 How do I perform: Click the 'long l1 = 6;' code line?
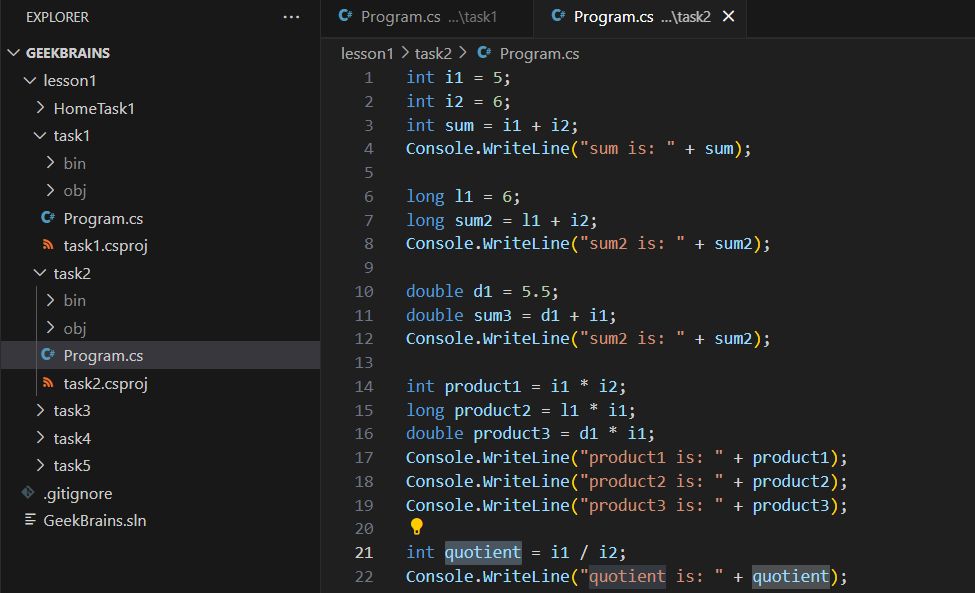463,196
